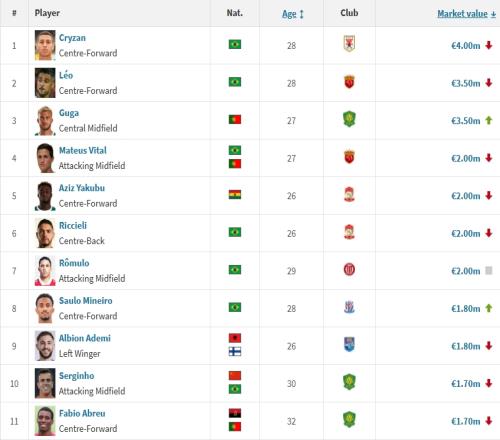Select Rômulo's round red club crest
Viewport: 500px width, 440px height.
tap(349, 269)
